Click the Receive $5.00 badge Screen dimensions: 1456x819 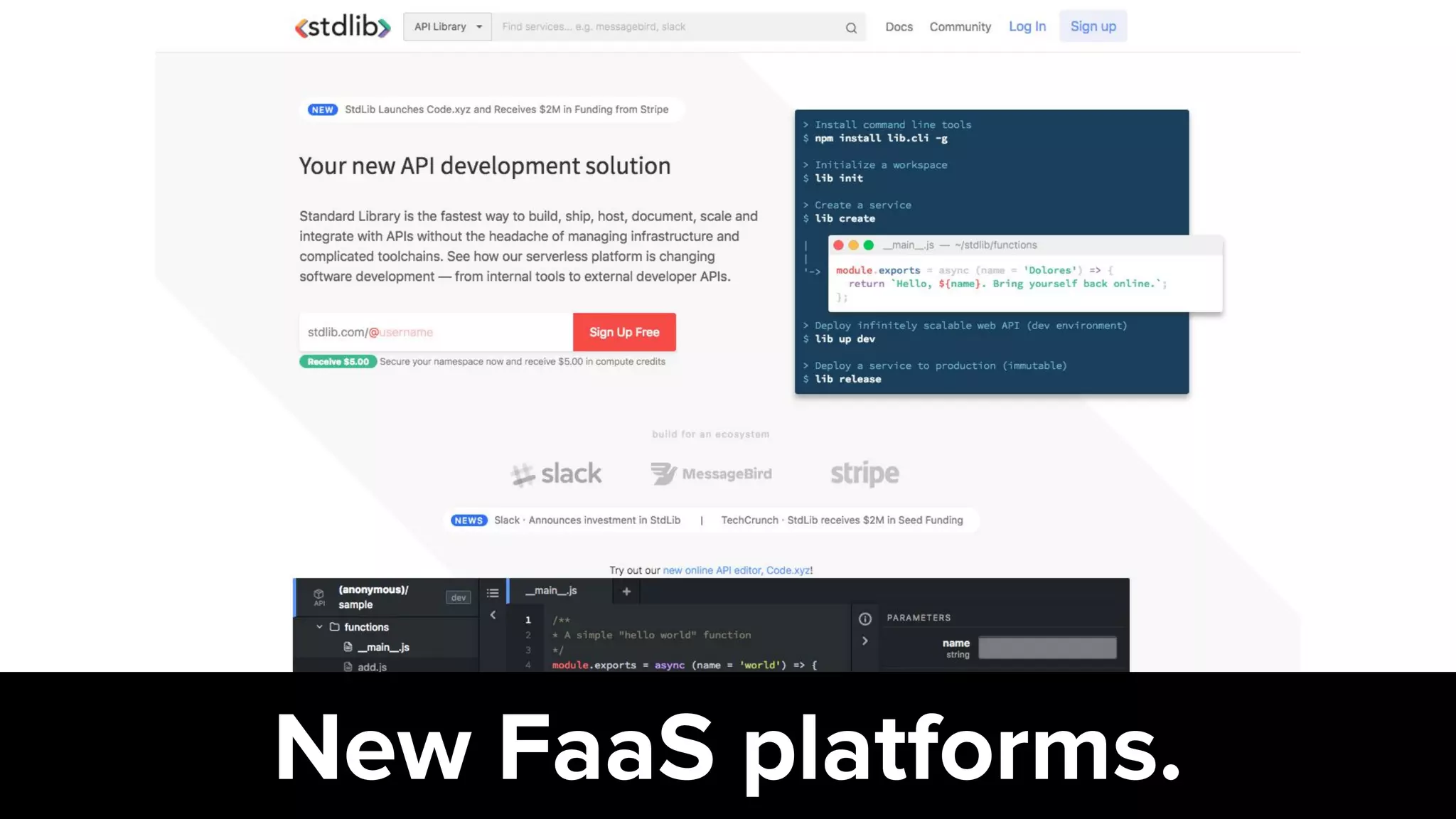click(338, 362)
